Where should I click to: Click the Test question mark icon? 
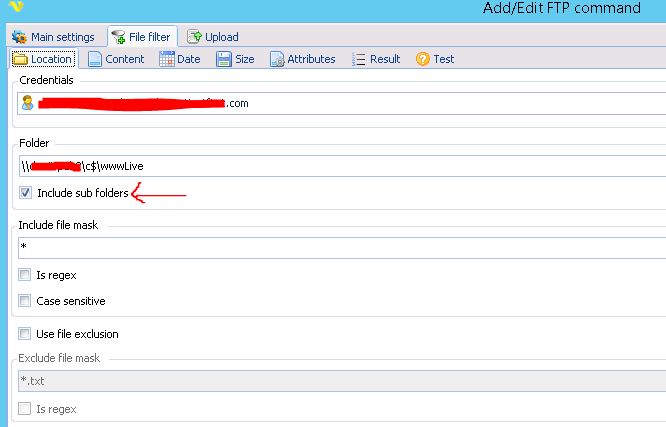(423, 59)
